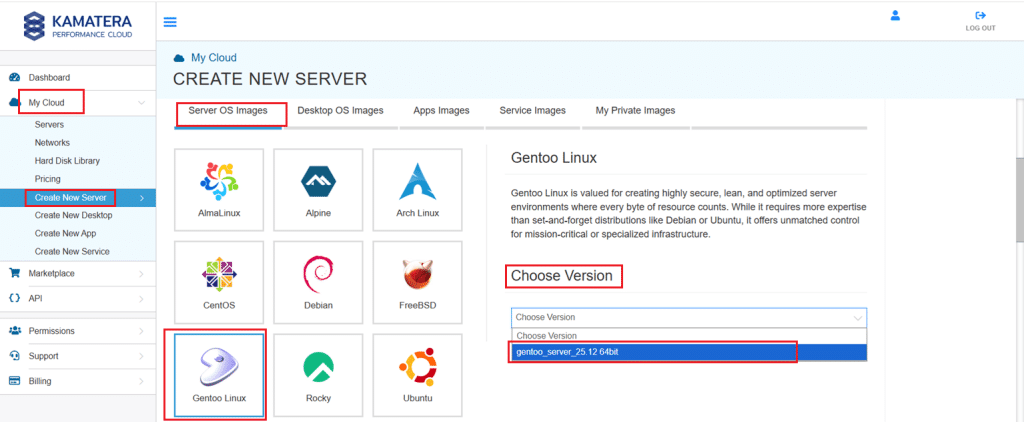The image size is (1024, 422).
Task: Select gentoo_server_25.12 64bit option
Action: point(689,353)
